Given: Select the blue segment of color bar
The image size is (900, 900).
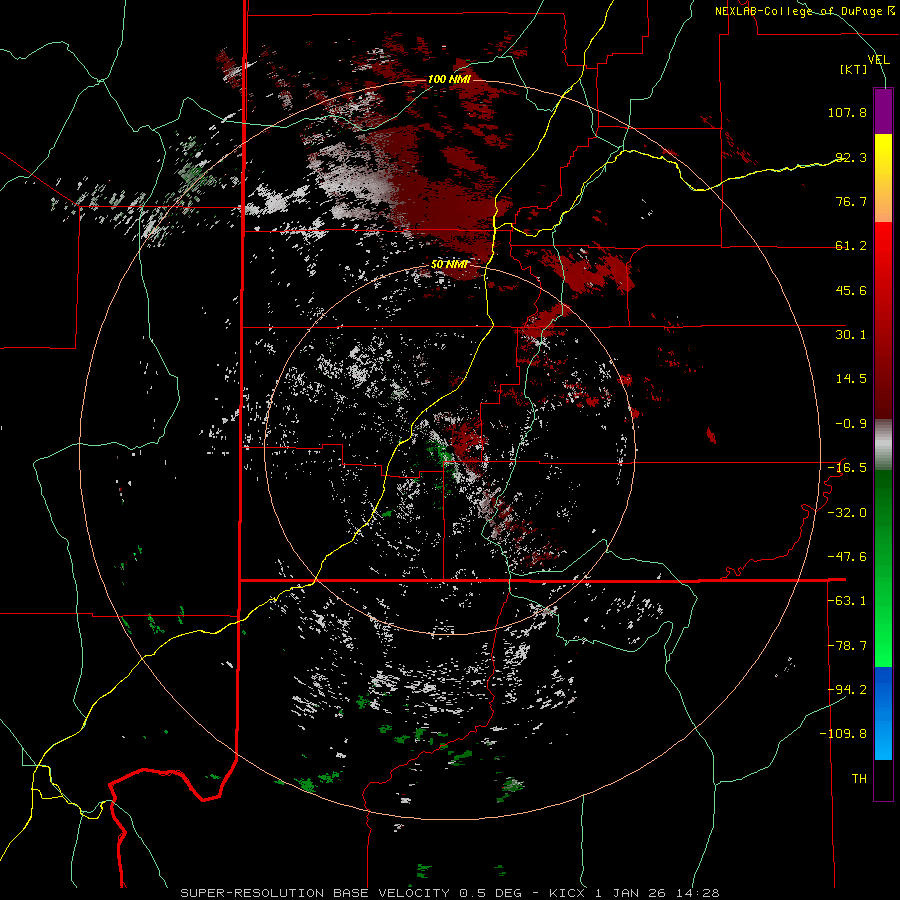Looking at the screenshot, I should click(883, 713).
